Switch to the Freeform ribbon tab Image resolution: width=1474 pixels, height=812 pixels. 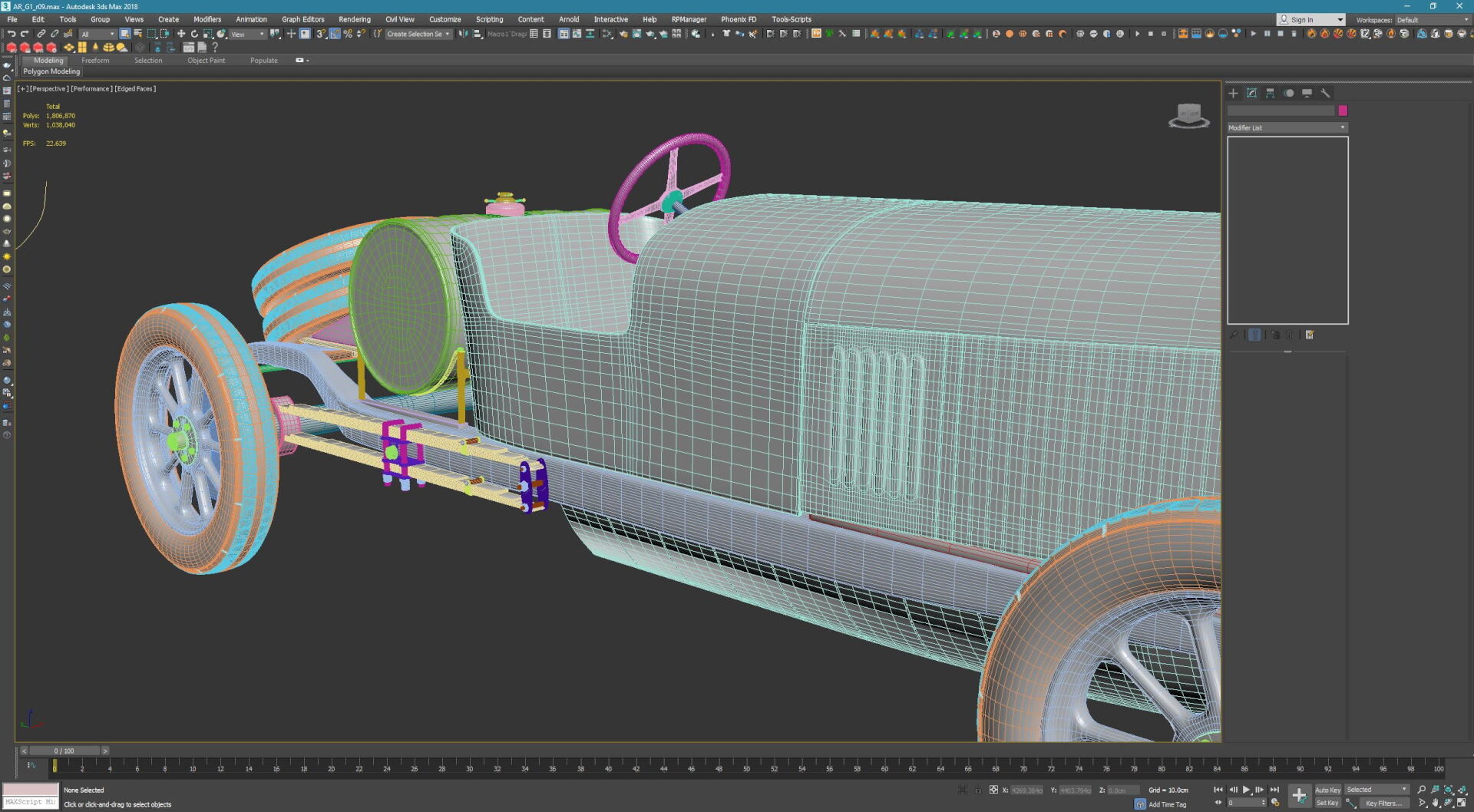[95, 60]
